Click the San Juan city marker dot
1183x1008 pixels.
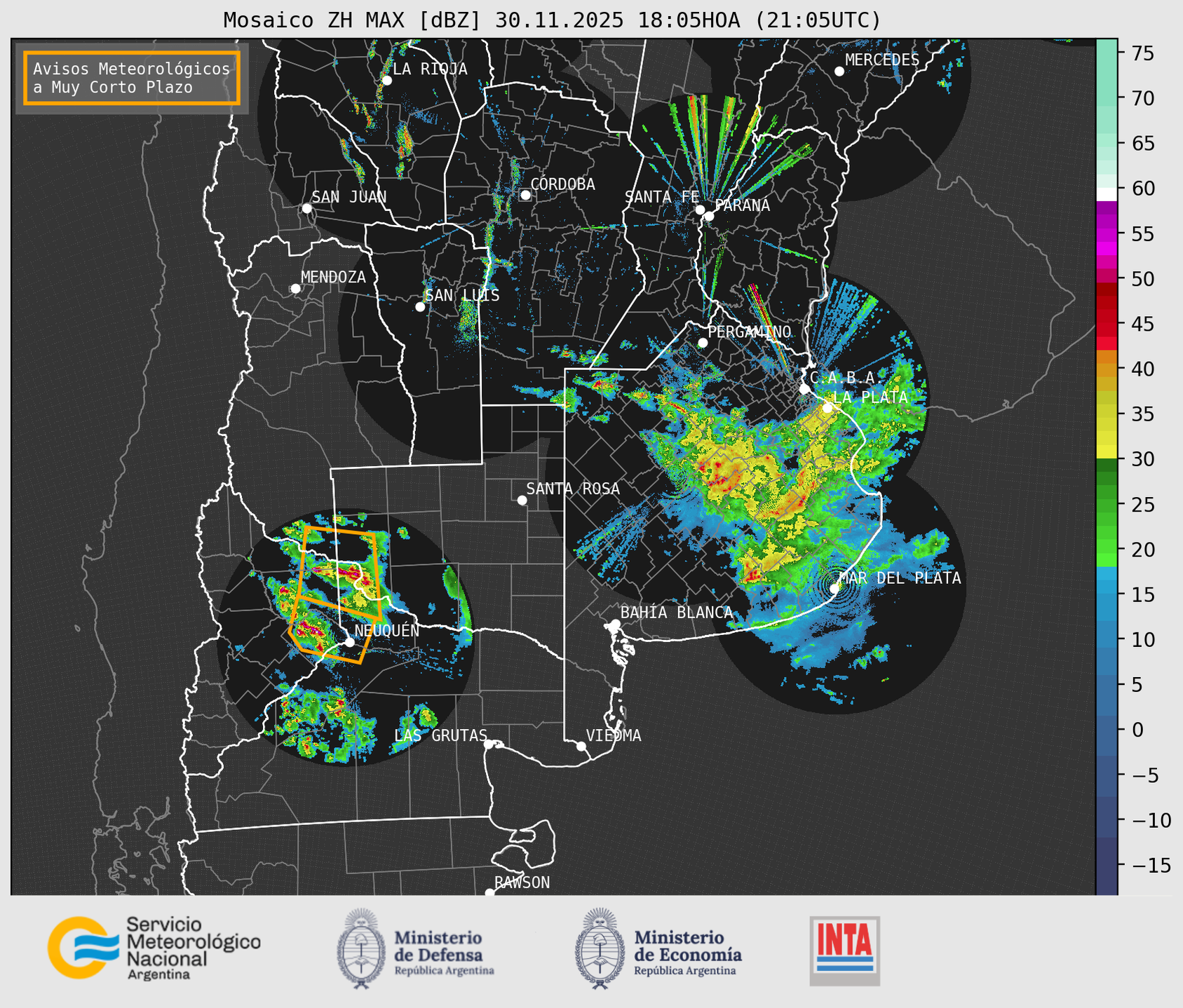click(x=306, y=208)
